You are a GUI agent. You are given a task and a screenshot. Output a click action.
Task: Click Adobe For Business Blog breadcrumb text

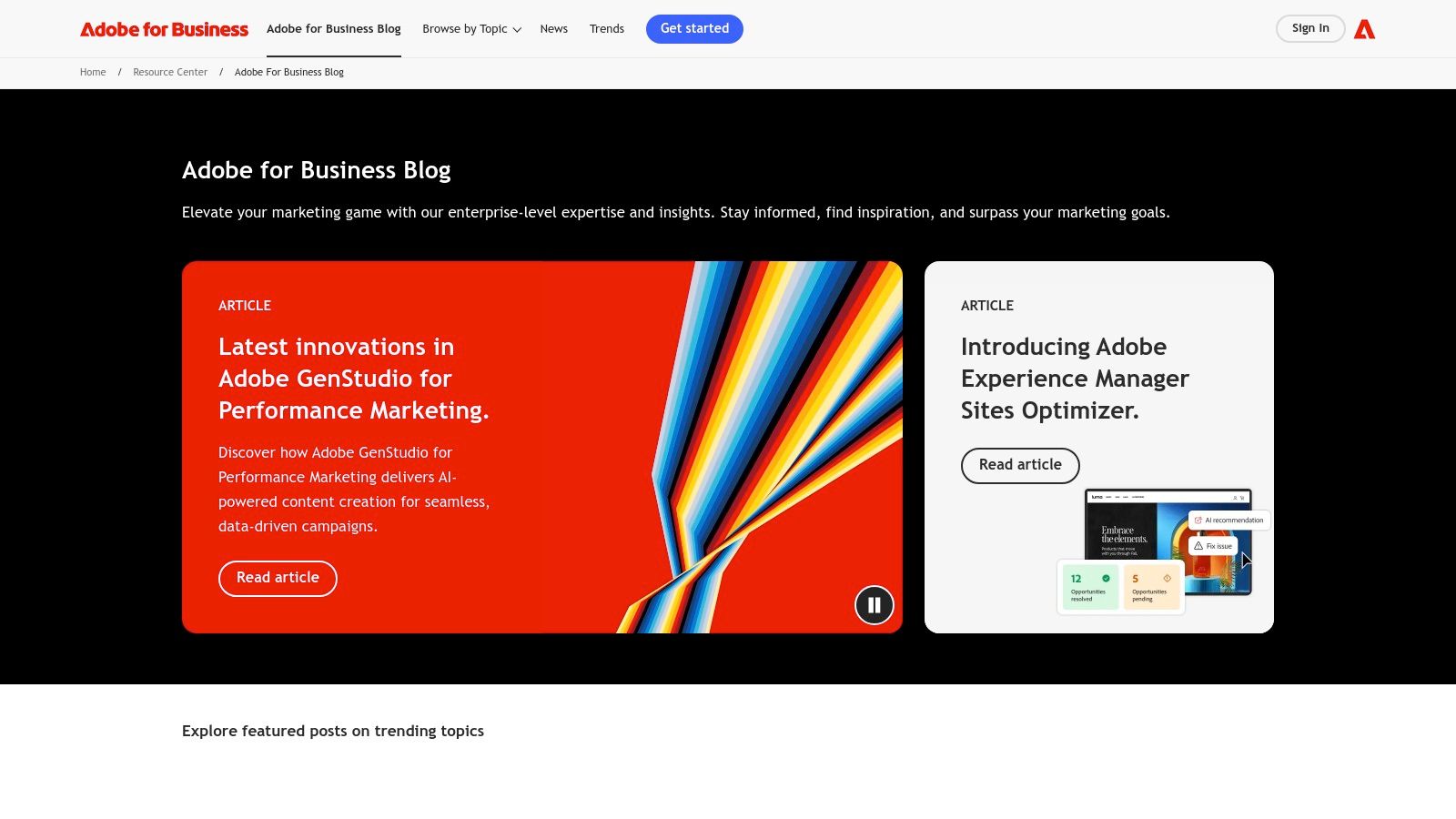289,73
